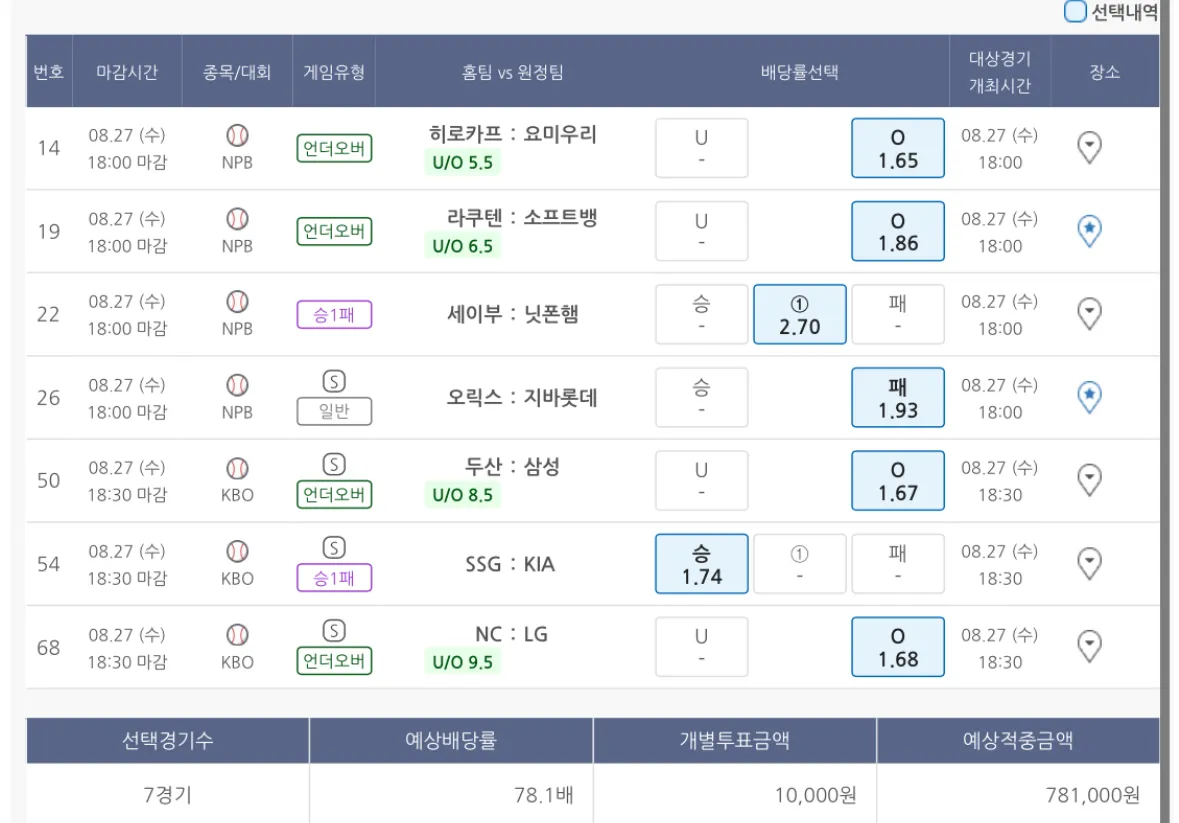The image size is (1179, 823).
Task: Click the 게임유형 column header
Action: [334, 72]
